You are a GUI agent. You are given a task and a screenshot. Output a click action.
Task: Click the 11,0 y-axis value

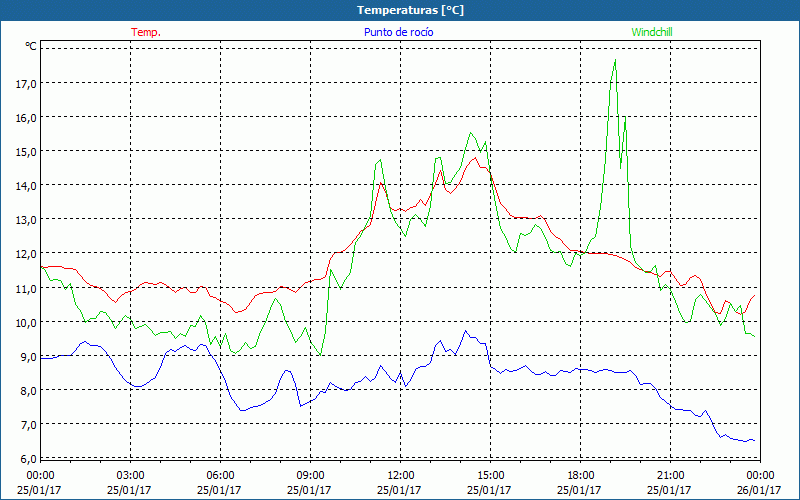[x=26, y=289]
